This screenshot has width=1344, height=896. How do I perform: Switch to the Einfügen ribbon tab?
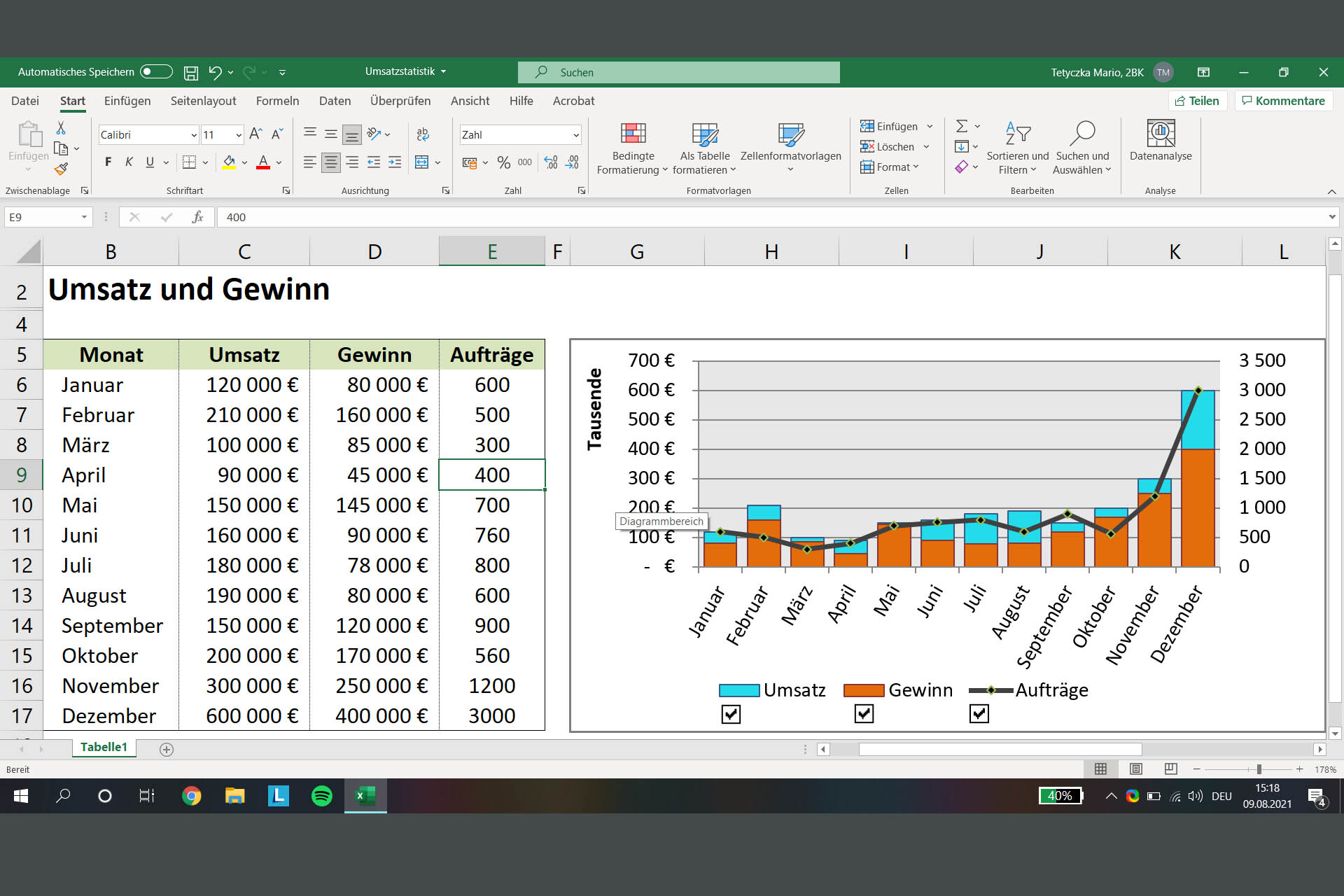pyautogui.click(x=127, y=101)
